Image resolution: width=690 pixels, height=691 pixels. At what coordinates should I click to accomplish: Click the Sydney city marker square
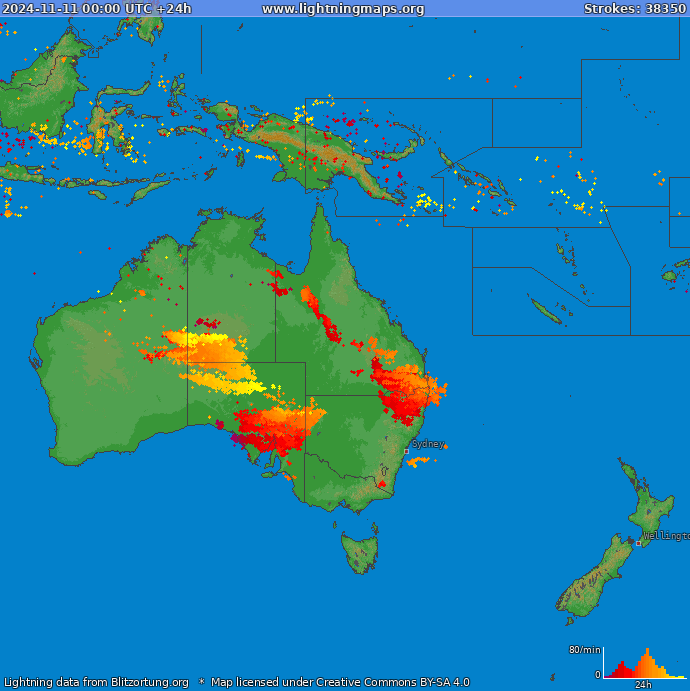click(406, 451)
